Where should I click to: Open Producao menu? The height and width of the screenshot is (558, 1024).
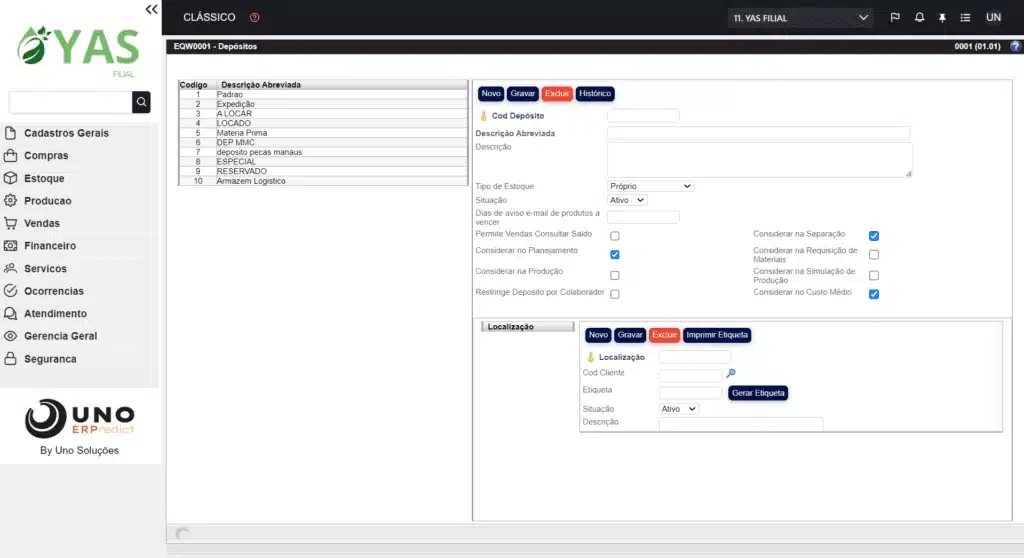click(x=48, y=201)
